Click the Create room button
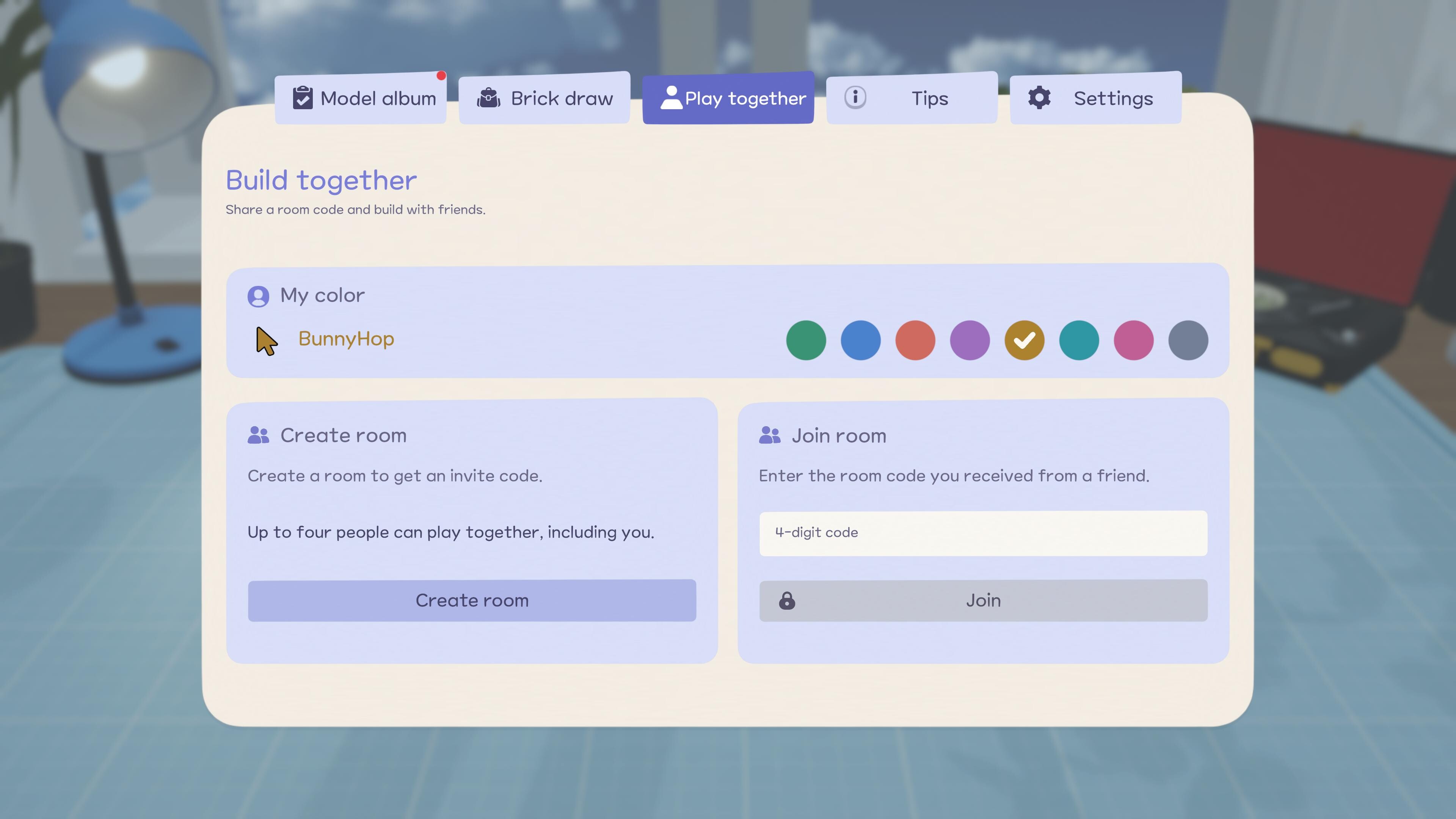The height and width of the screenshot is (819, 1456). (x=472, y=600)
